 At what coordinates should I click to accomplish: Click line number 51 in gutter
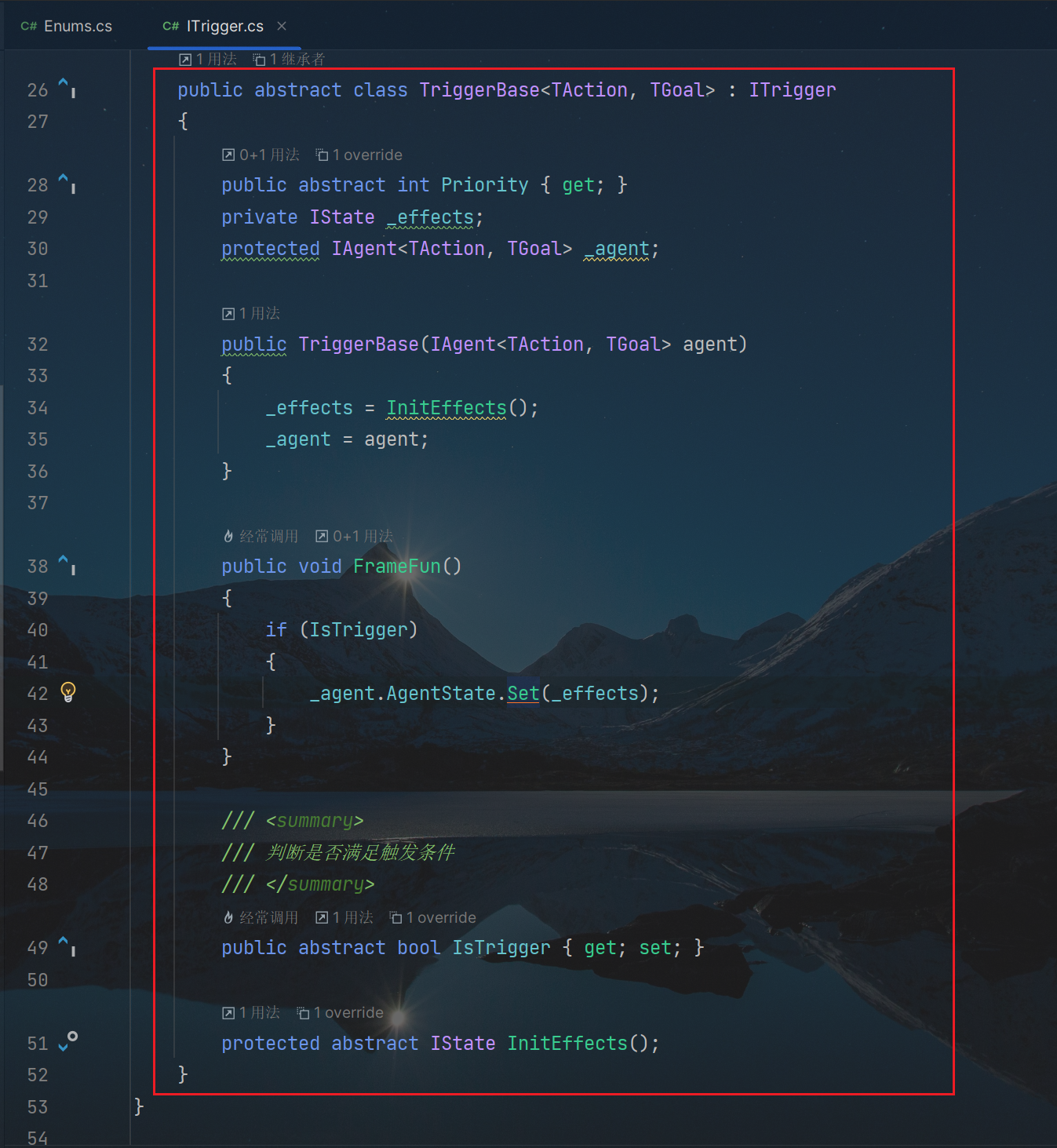[38, 1044]
